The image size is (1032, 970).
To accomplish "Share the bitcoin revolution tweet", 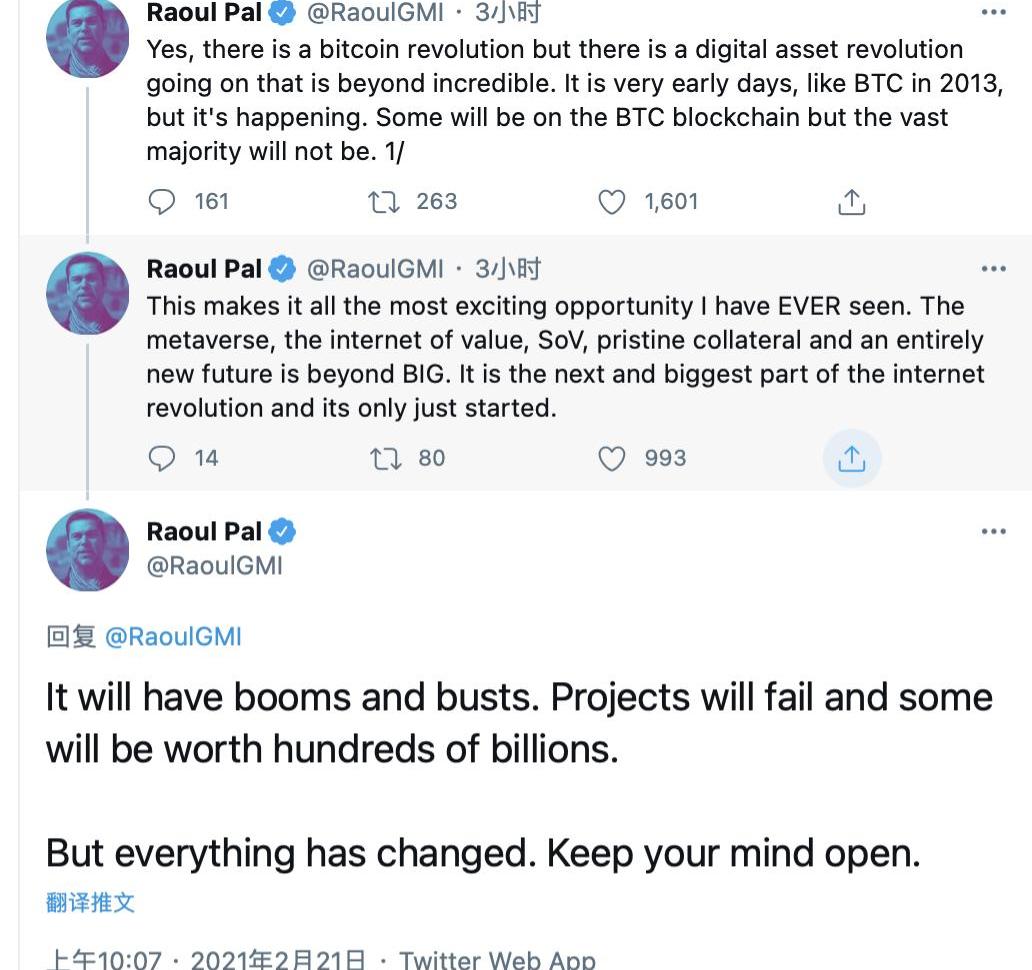I will point(850,203).
